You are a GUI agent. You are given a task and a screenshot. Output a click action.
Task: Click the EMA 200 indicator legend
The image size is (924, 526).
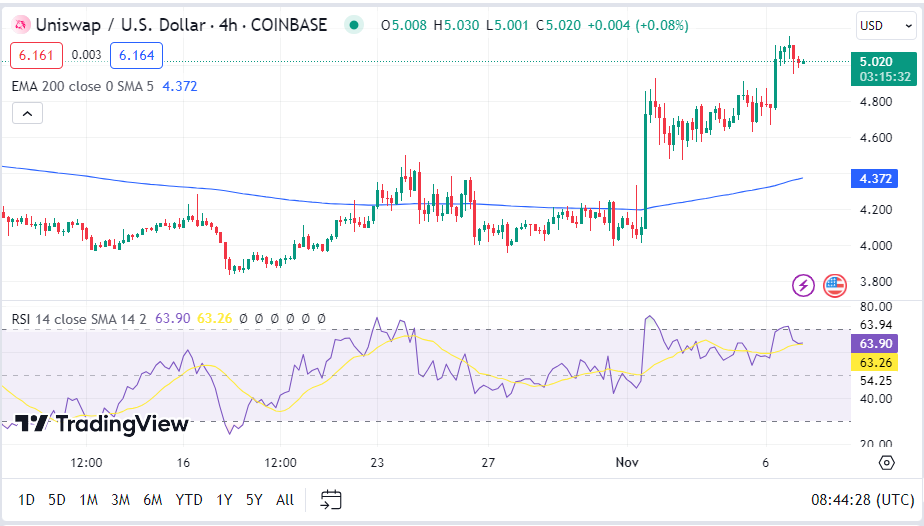(82, 86)
